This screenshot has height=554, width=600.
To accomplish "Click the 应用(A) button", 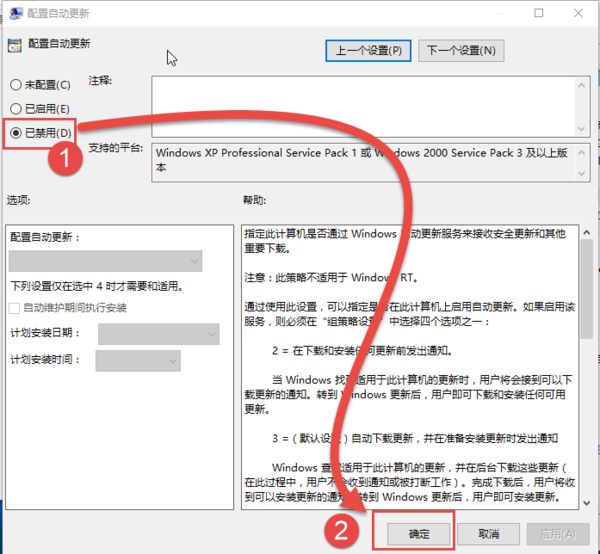I will (x=558, y=534).
